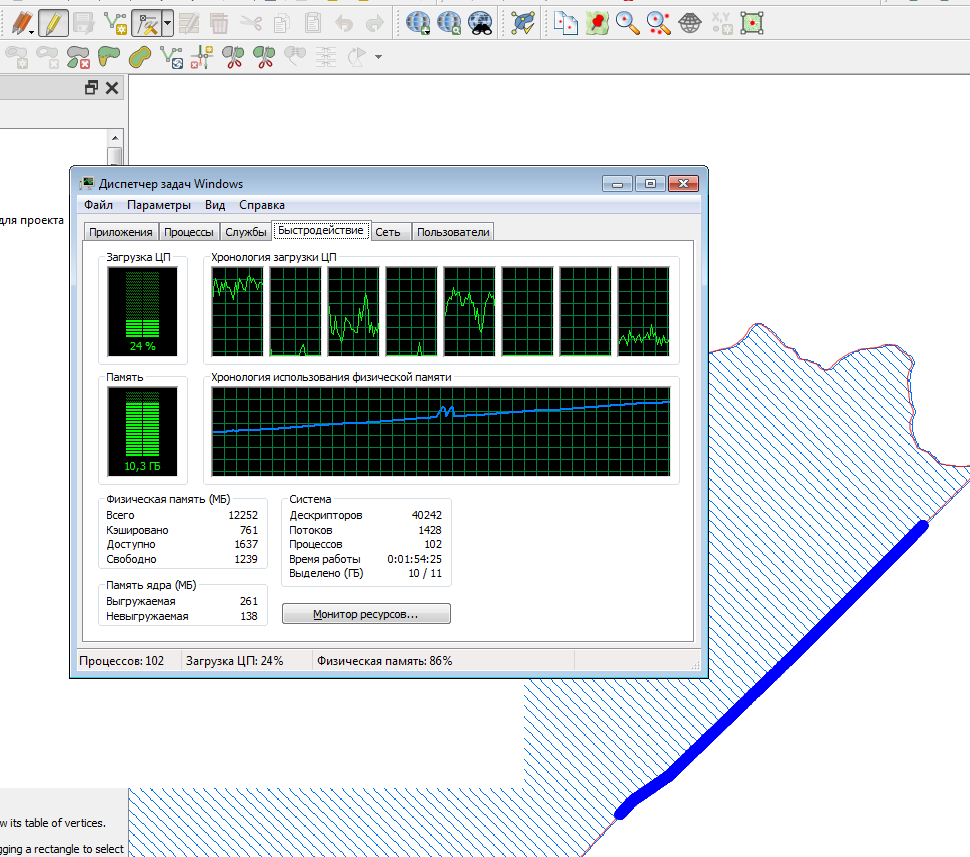
Task: Switch to the Процессы tab
Action: pyautogui.click(x=189, y=232)
